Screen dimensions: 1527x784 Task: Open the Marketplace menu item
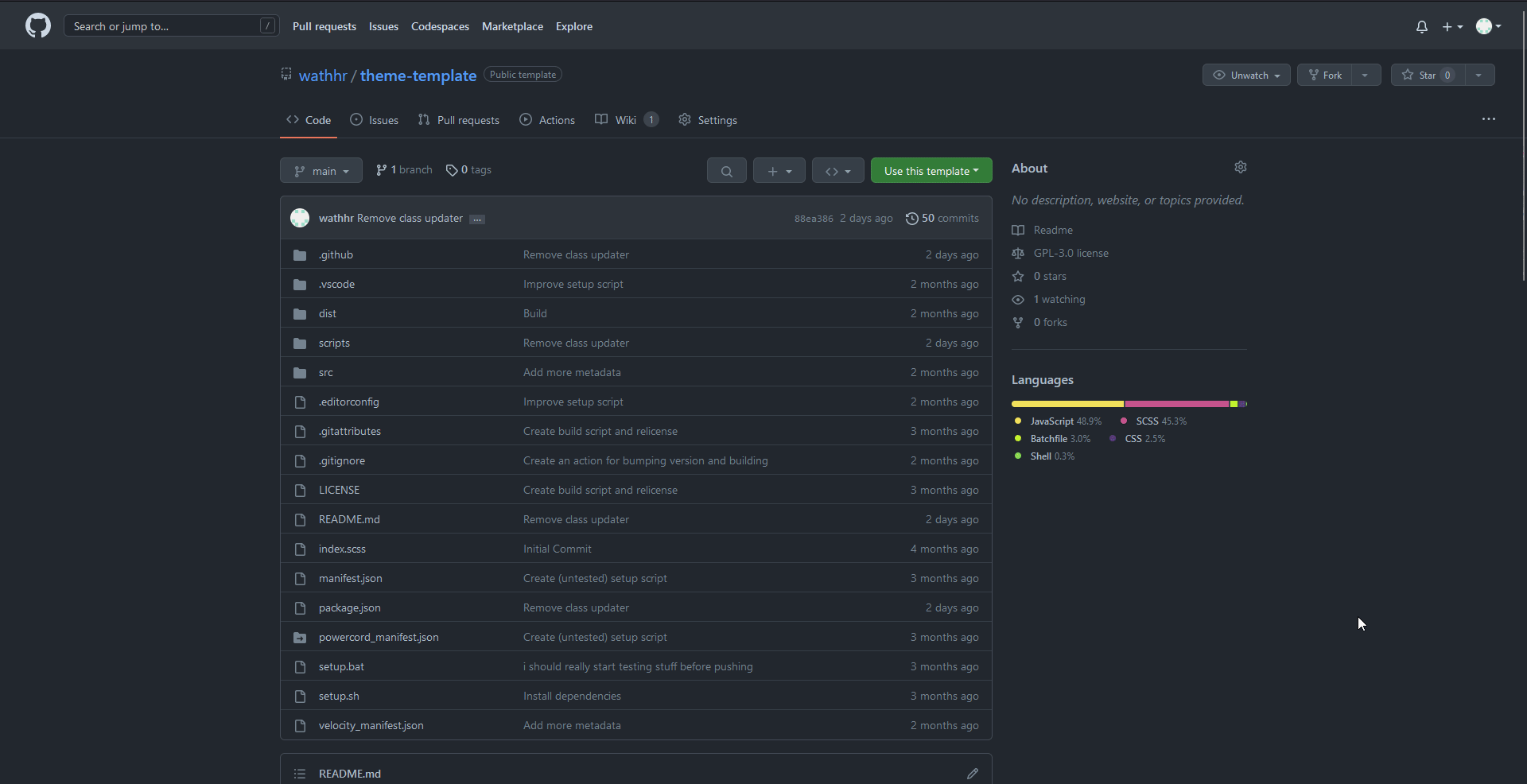coord(512,26)
